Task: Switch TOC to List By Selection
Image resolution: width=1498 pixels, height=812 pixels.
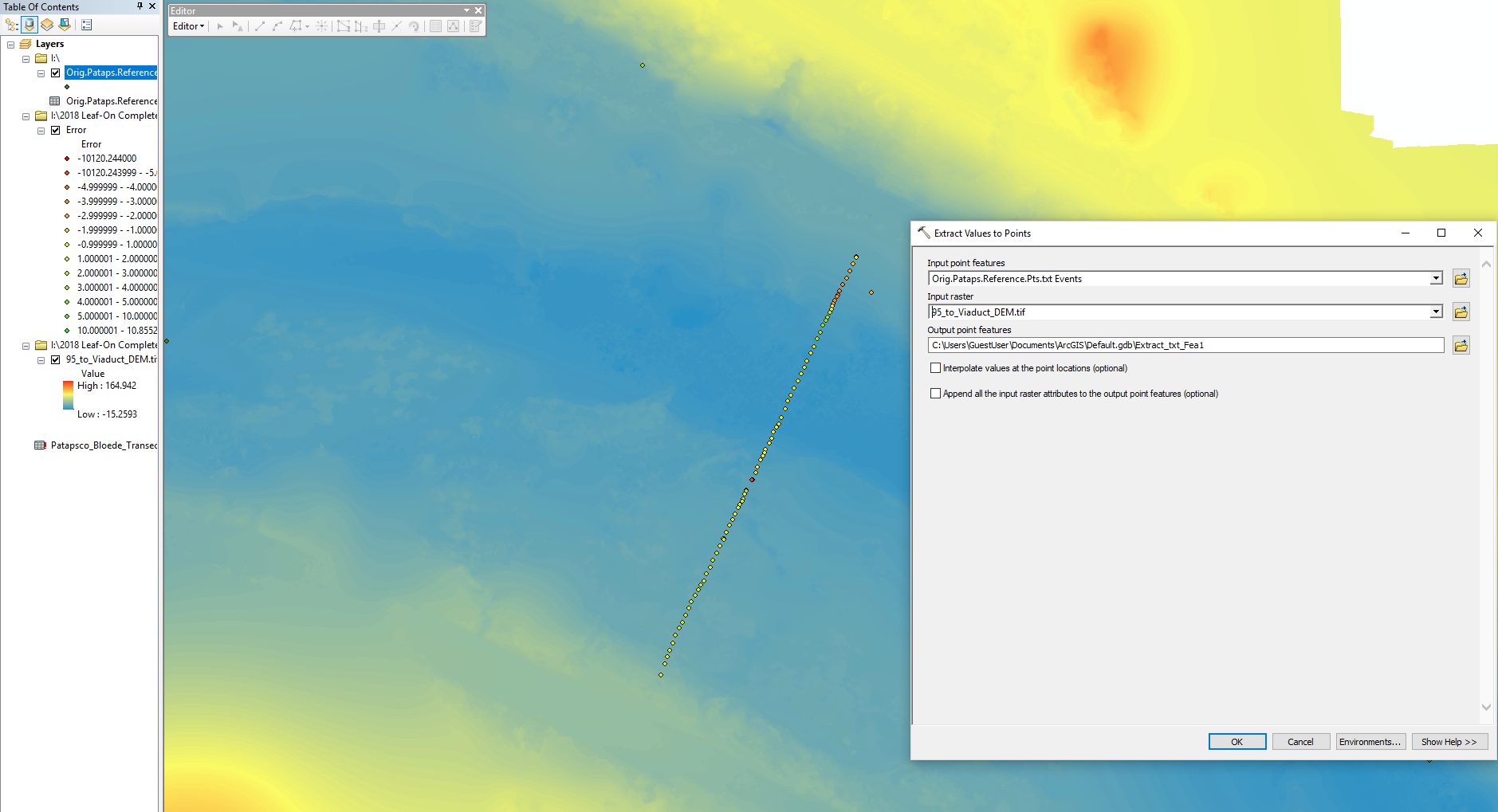Action: [65, 25]
